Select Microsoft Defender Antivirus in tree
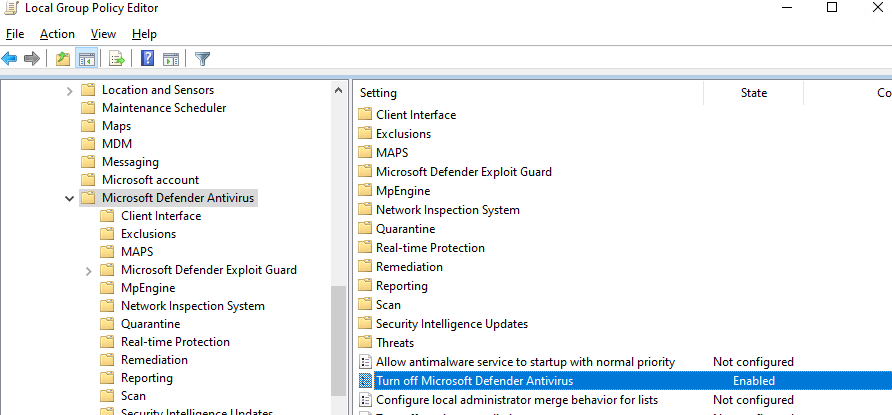 (178, 198)
